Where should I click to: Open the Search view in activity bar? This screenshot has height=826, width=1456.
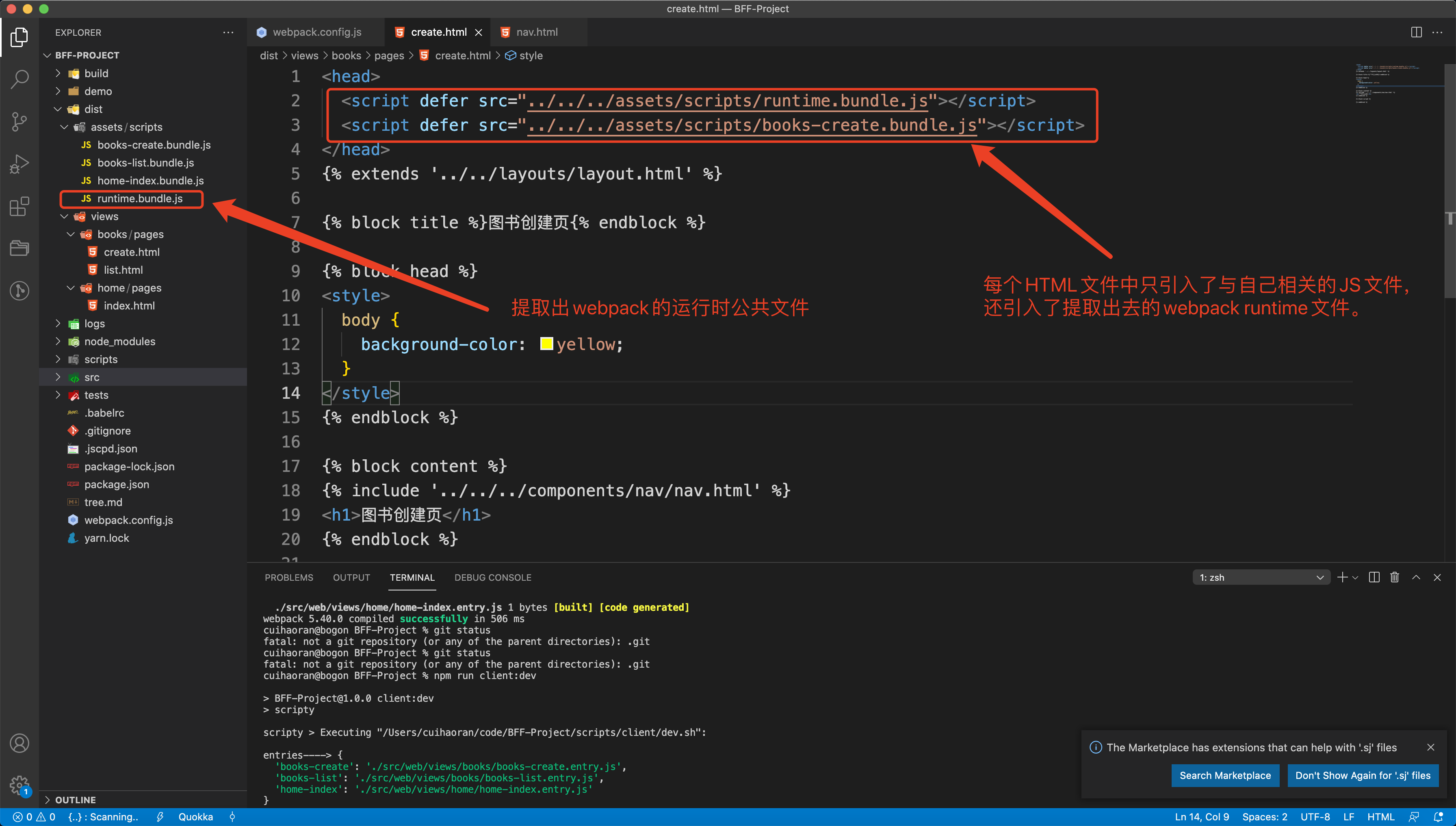(x=19, y=80)
